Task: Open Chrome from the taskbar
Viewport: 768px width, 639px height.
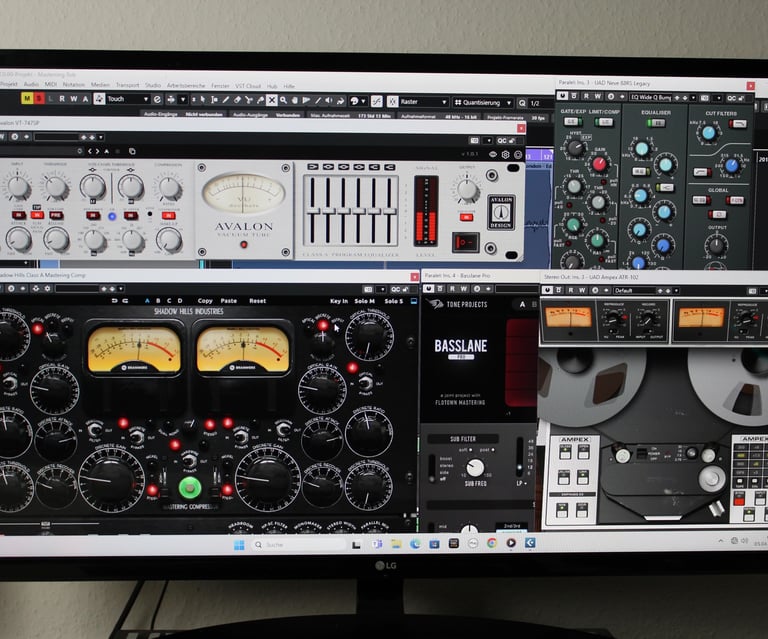Action: (x=492, y=543)
